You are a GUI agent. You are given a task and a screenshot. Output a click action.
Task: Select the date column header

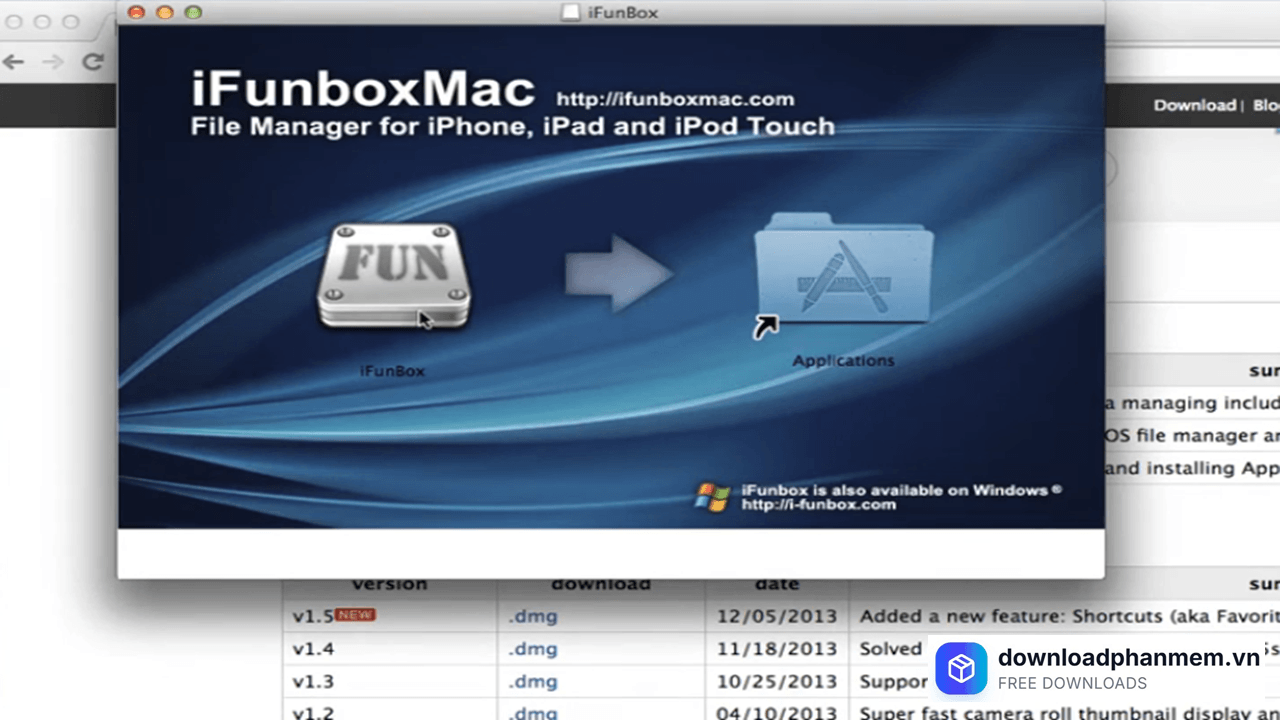(777, 583)
